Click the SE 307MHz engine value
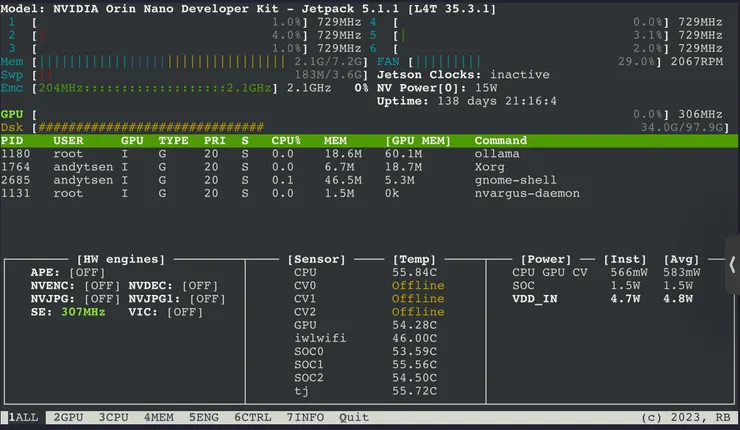The image size is (740, 430). click(83, 312)
